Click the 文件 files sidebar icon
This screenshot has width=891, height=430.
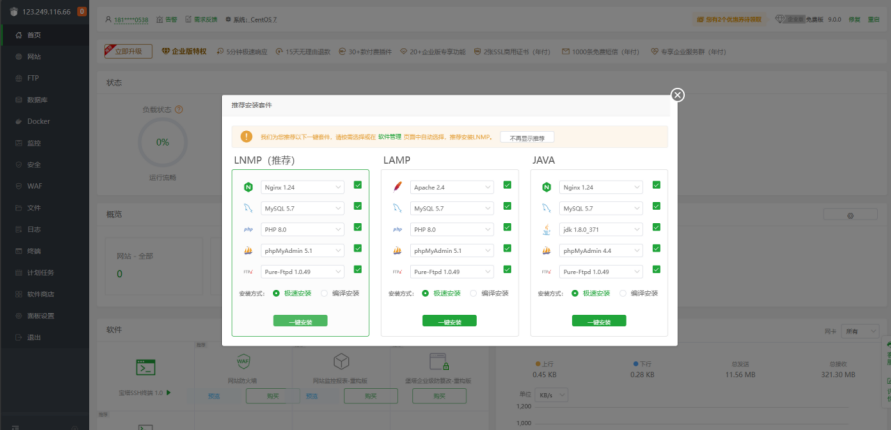[19, 208]
